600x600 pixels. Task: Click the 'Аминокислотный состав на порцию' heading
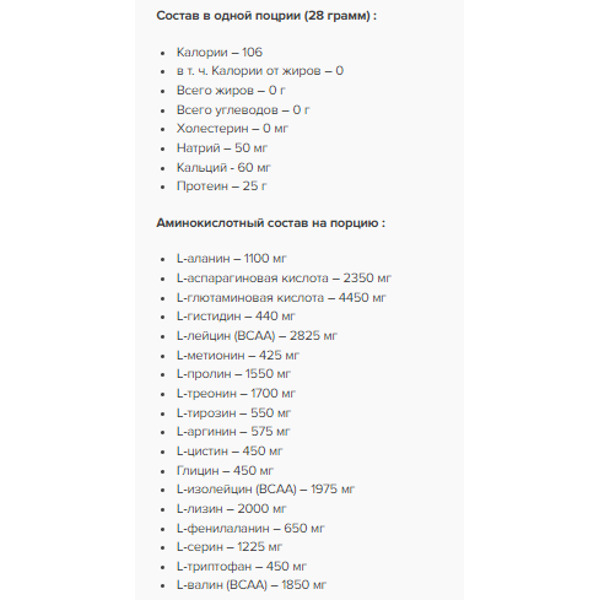[270, 223]
